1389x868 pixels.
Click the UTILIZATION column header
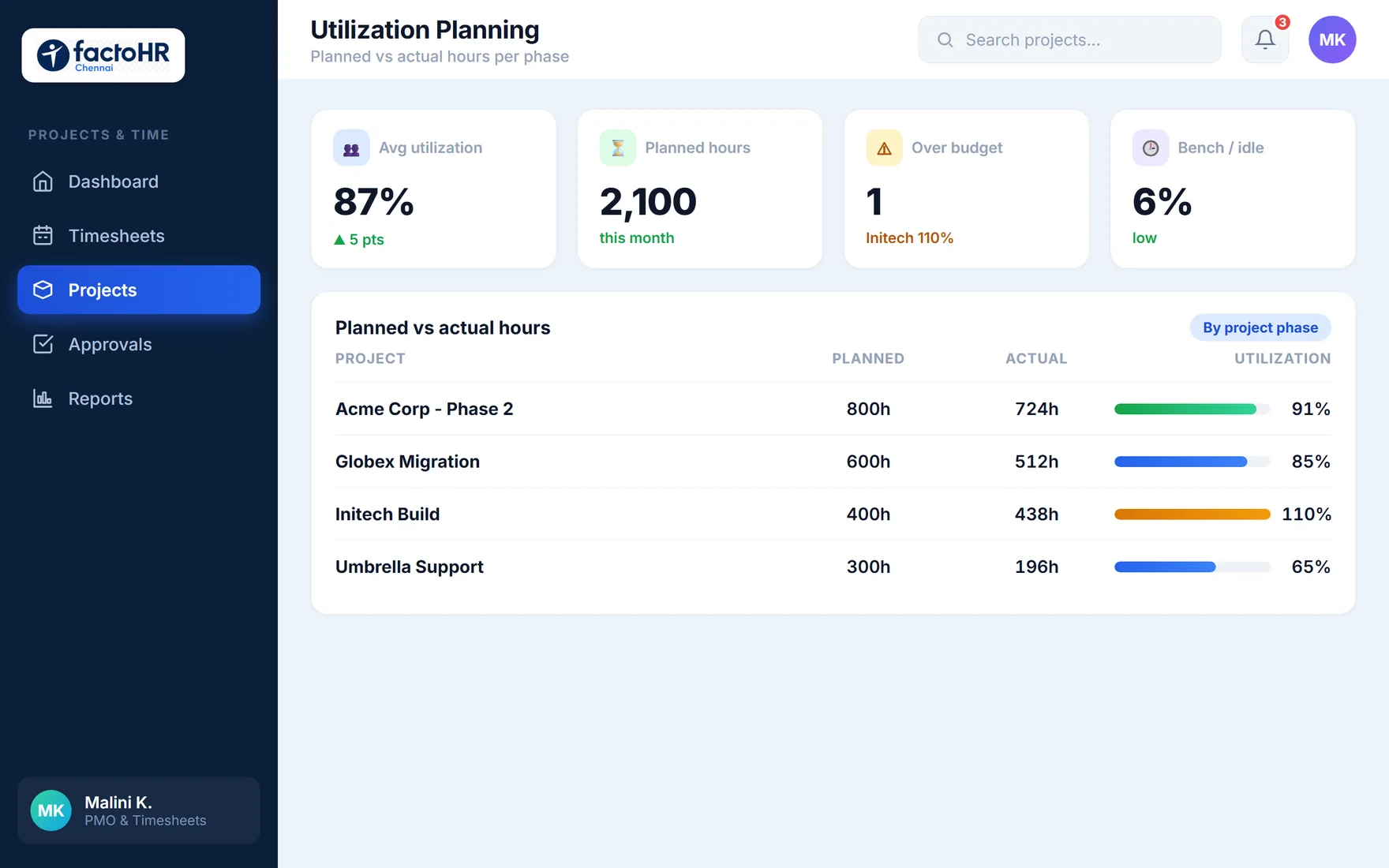(1282, 358)
